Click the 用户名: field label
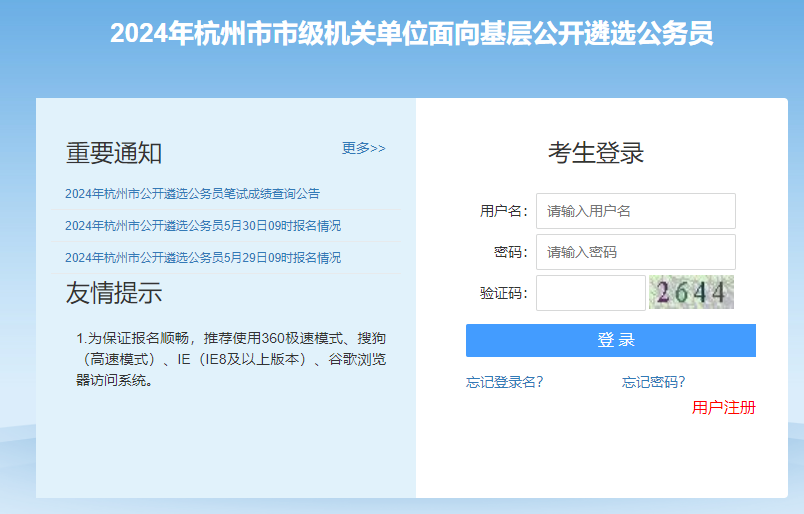The height and width of the screenshot is (514, 804). tap(503, 211)
